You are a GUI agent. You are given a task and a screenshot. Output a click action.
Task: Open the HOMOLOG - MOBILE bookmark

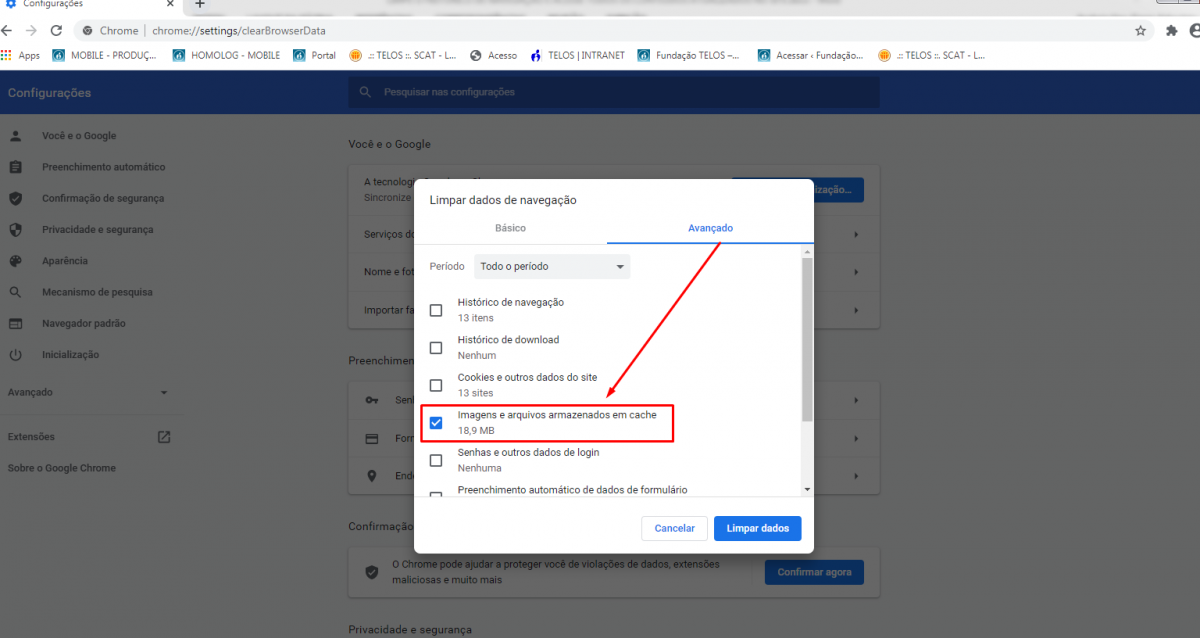coord(227,55)
